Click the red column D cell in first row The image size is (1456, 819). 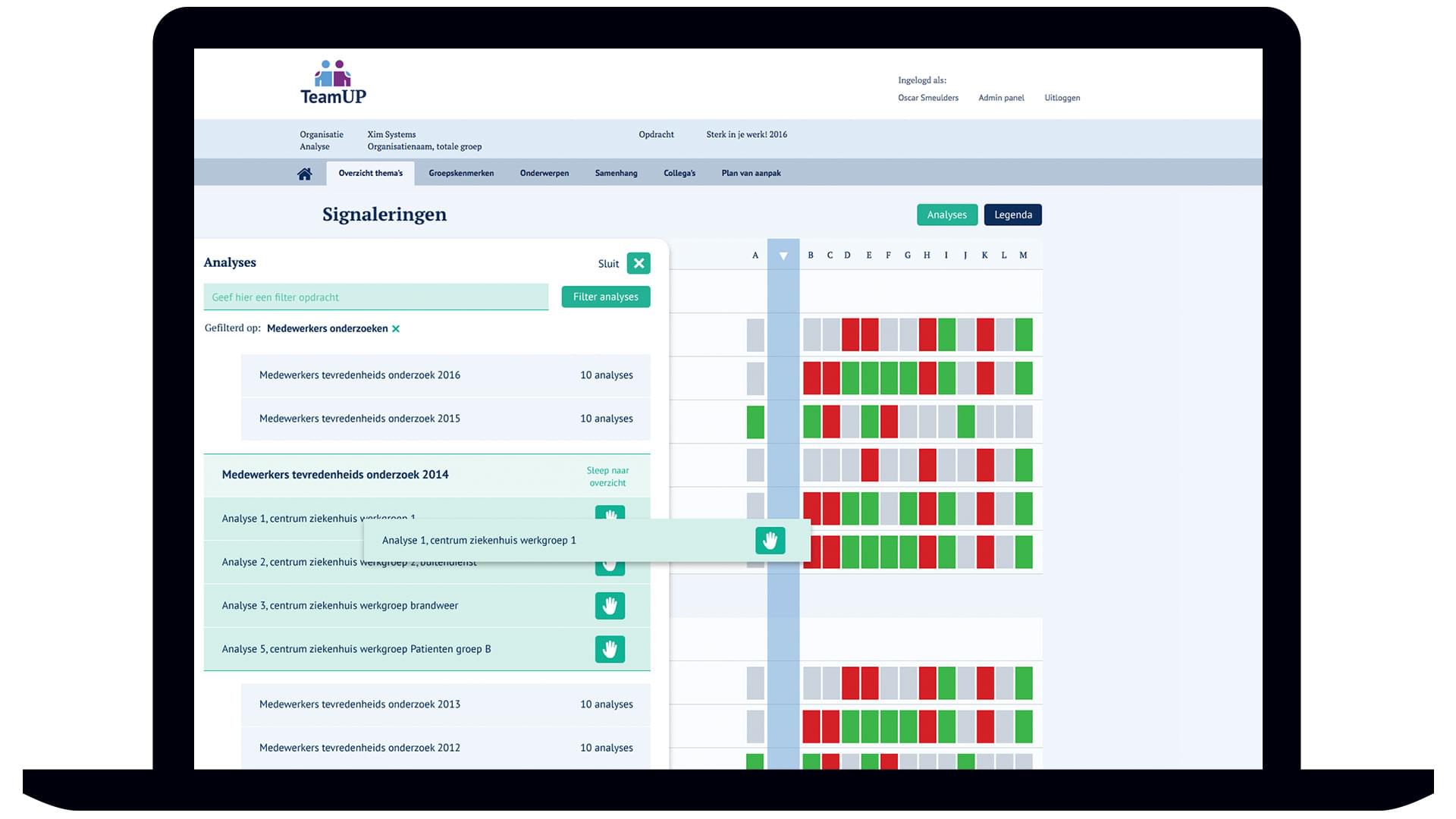(850, 334)
